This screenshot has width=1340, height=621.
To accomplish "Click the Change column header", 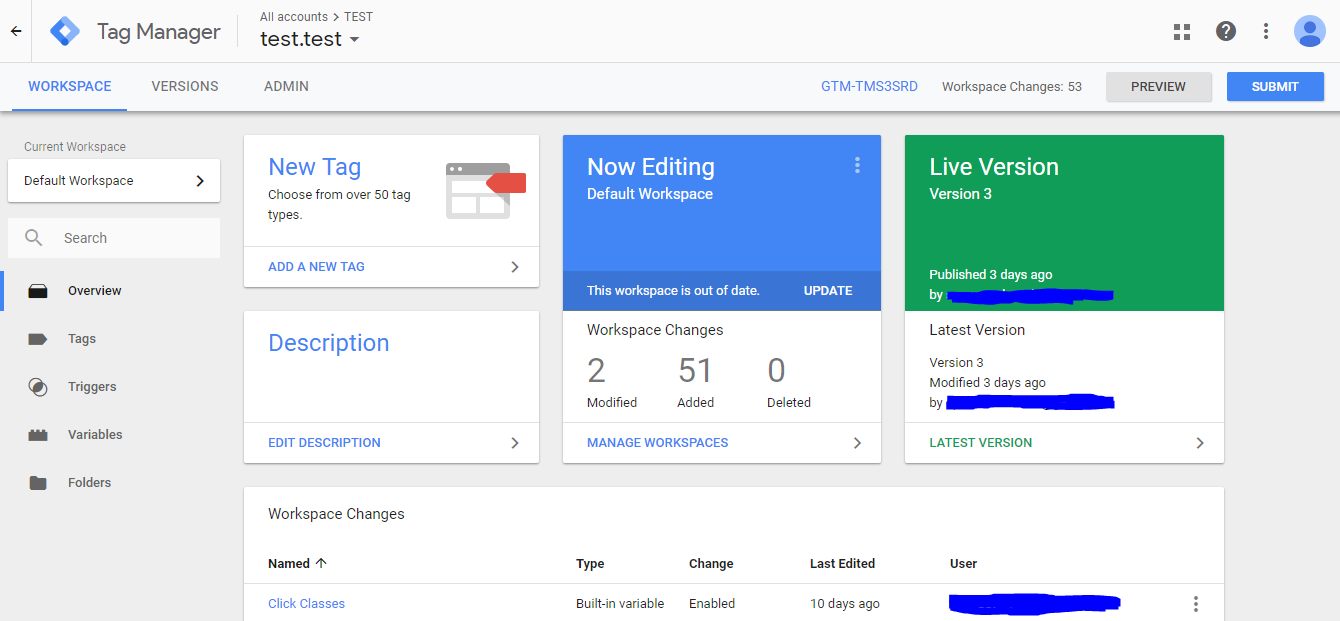I will click(711, 564).
